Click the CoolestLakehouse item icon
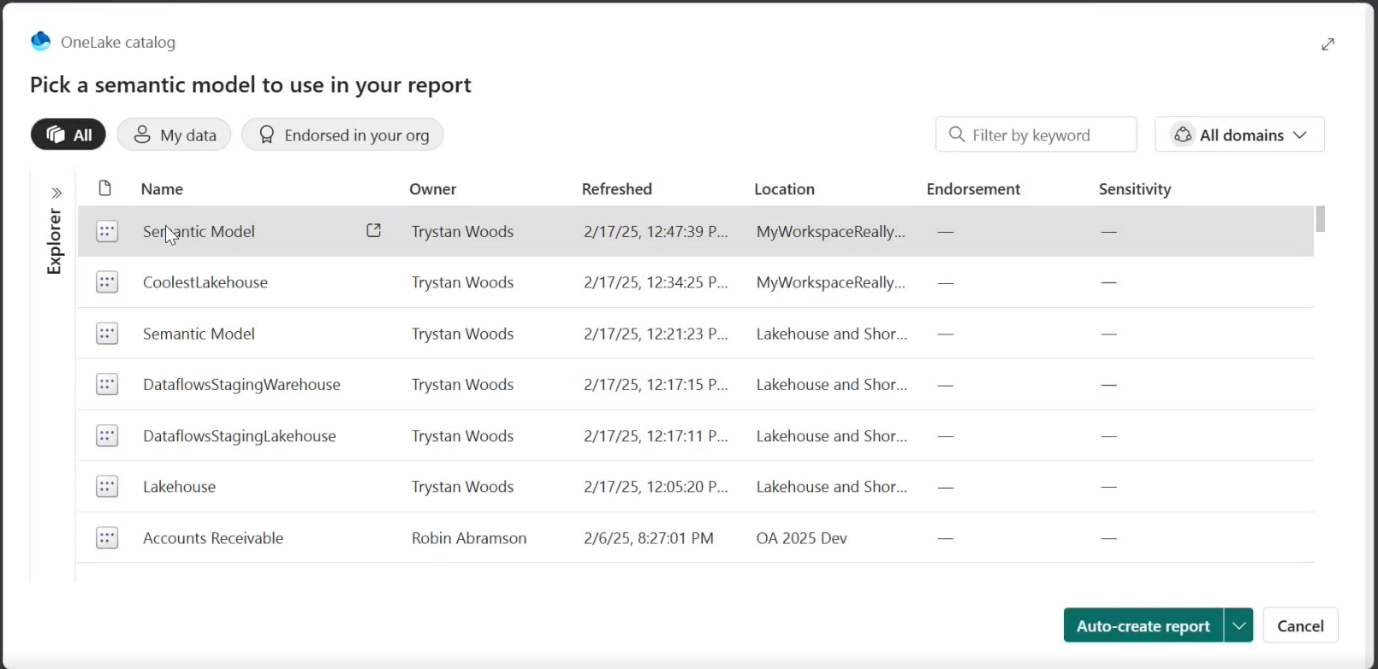Viewport: 1378px width, 669px height. tap(107, 282)
